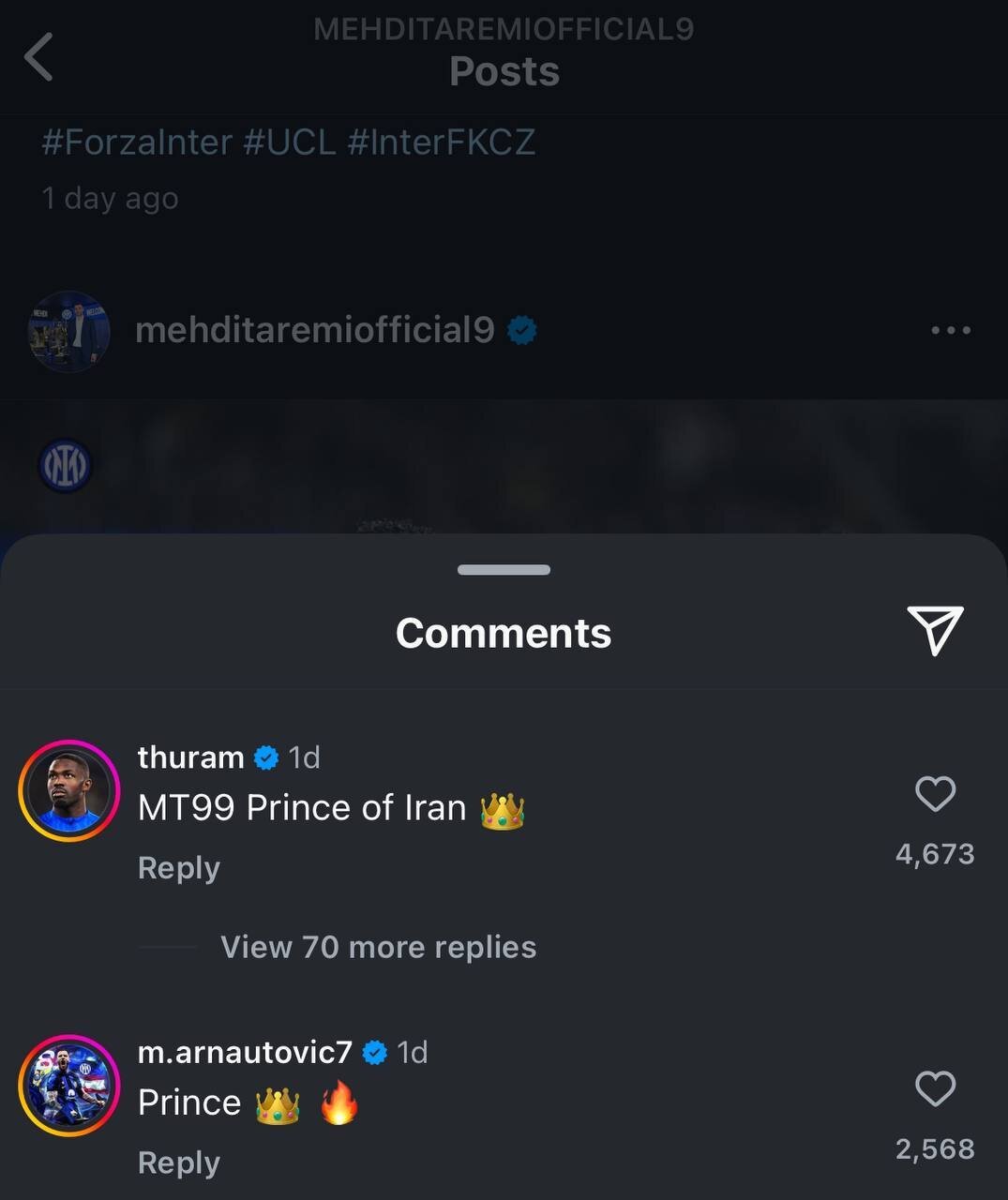
Task: Open mehditaremiofficial9 username on post
Action: (314, 330)
